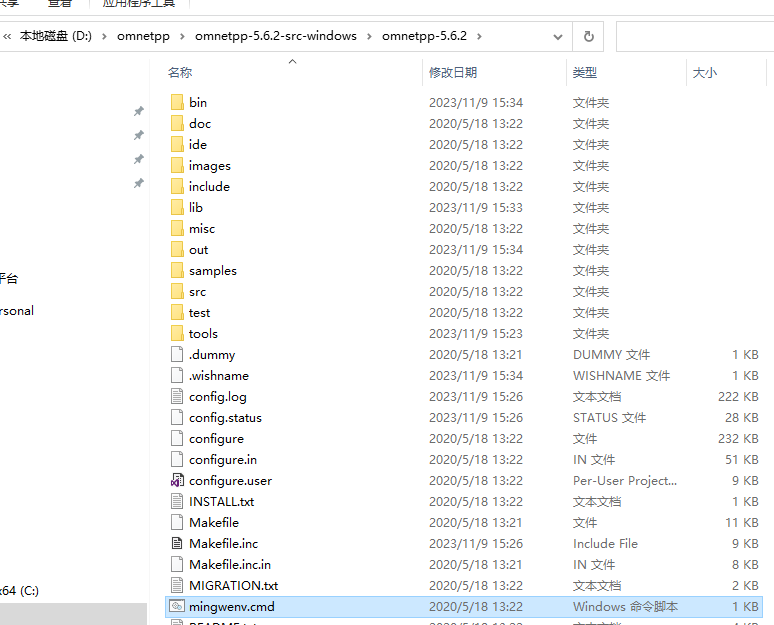Click the third quick access pin icon
Image resolution: width=774 pixels, height=625 pixels.
(x=139, y=159)
